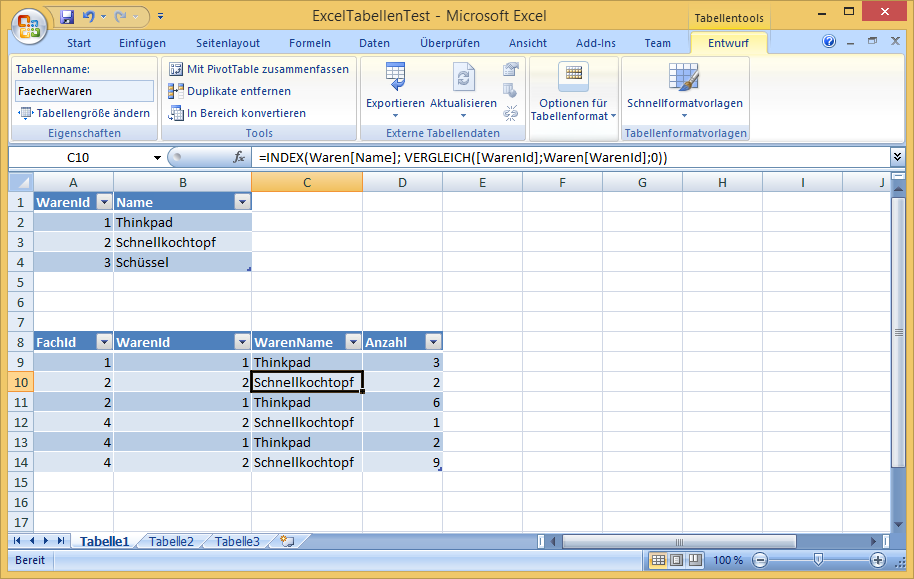The height and width of the screenshot is (579, 914).
Task: Click the Aktualisieren refresh icon
Action: tap(463, 77)
